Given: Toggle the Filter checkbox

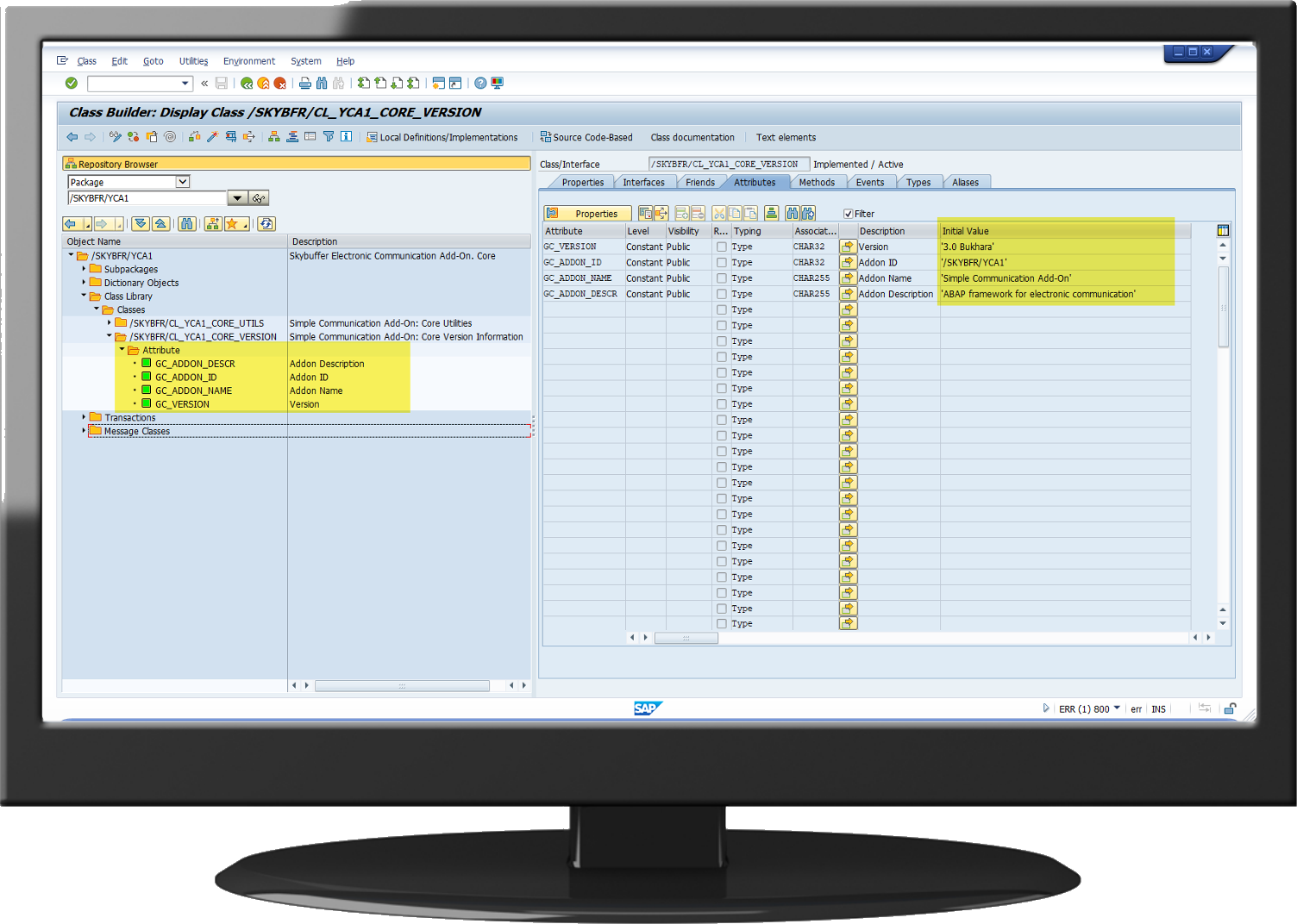Looking at the screenshot, I should coord(849,214).
